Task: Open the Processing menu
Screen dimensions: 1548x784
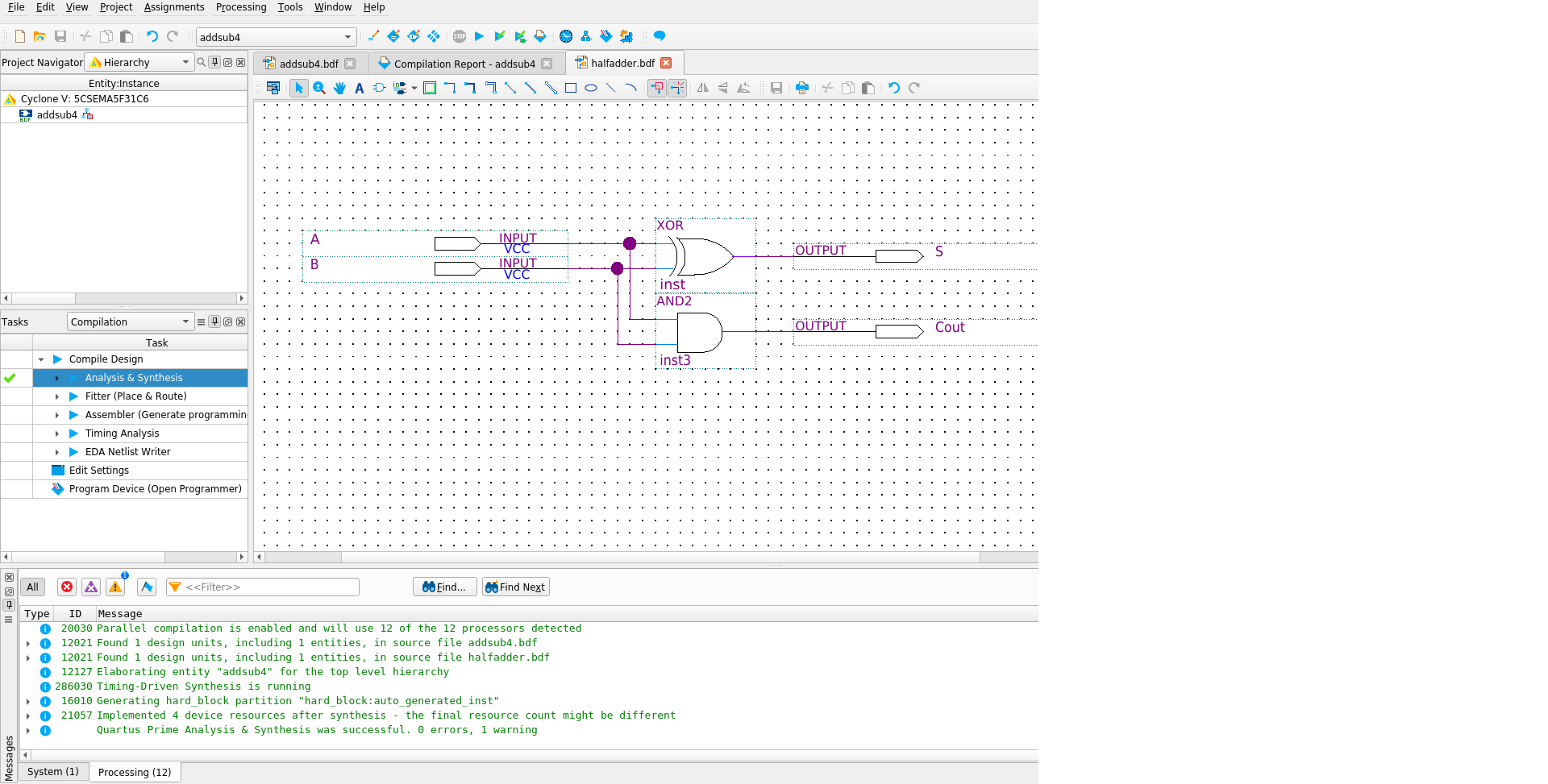Action: (241, 7)
